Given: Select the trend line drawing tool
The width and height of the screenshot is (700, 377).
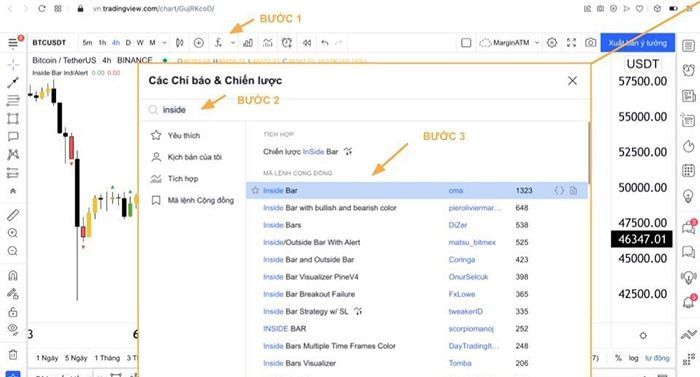Looking at the screenshot, I should pyautogui.click(x=13, y=83).
